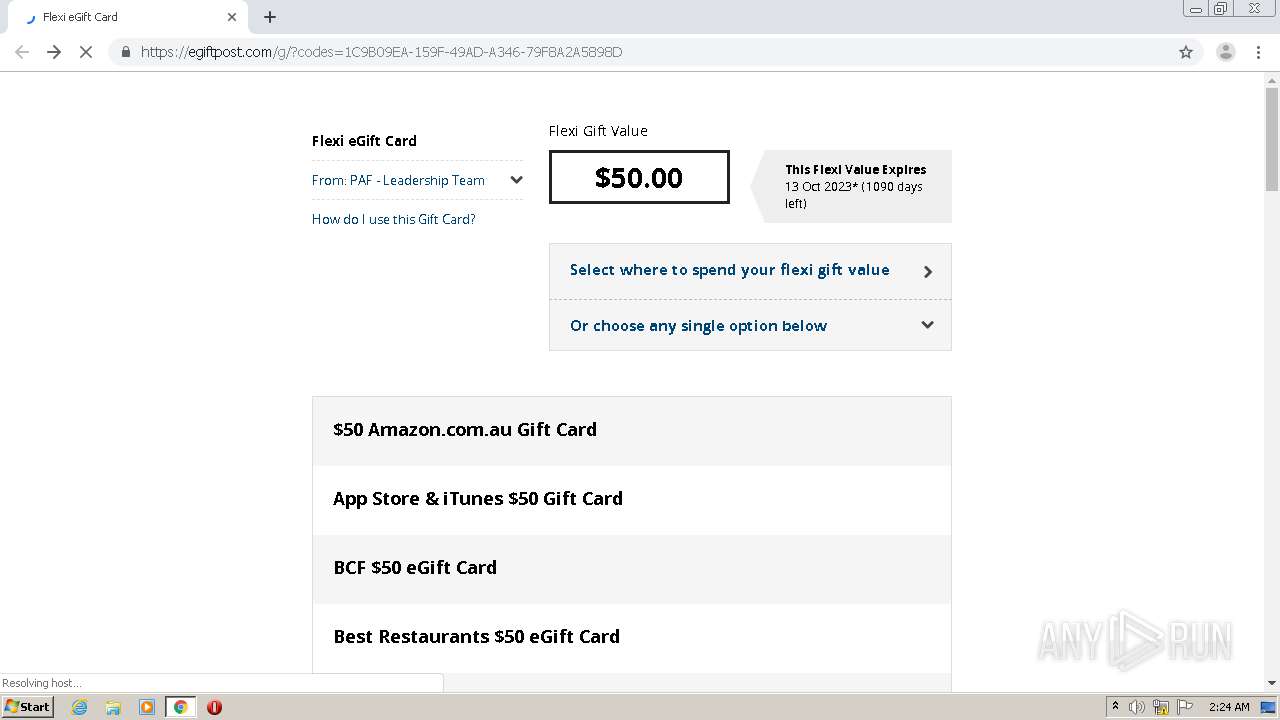Image resolution: width=1280 pixels, height=720 pixels.
Task: Switch to the Flexi eGift Card tab
Action: tap(120, 17)
